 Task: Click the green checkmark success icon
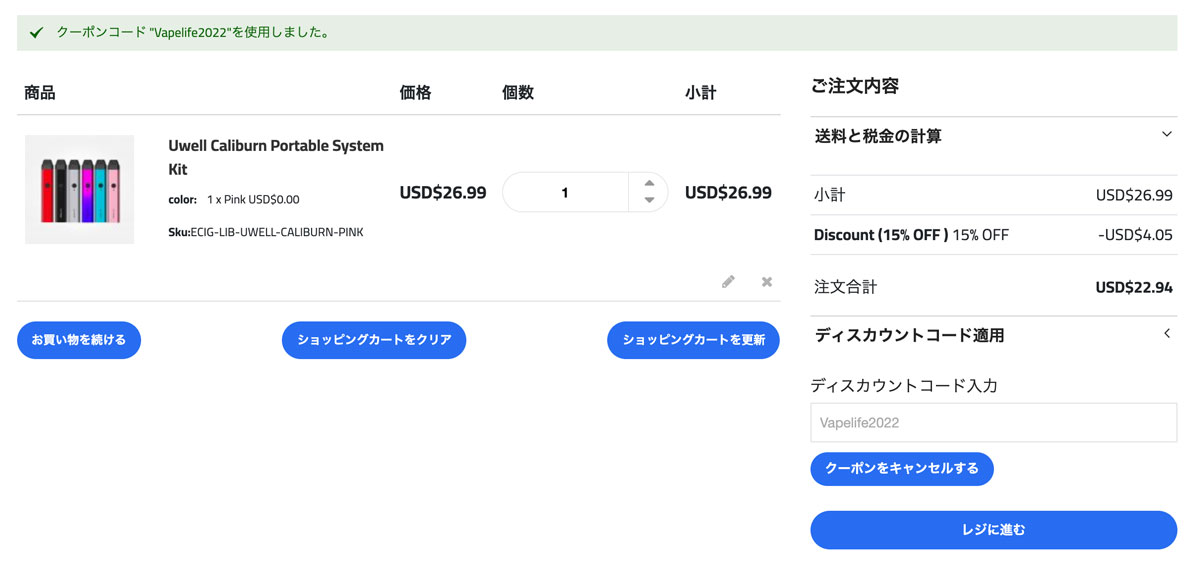tap(36, 32)
